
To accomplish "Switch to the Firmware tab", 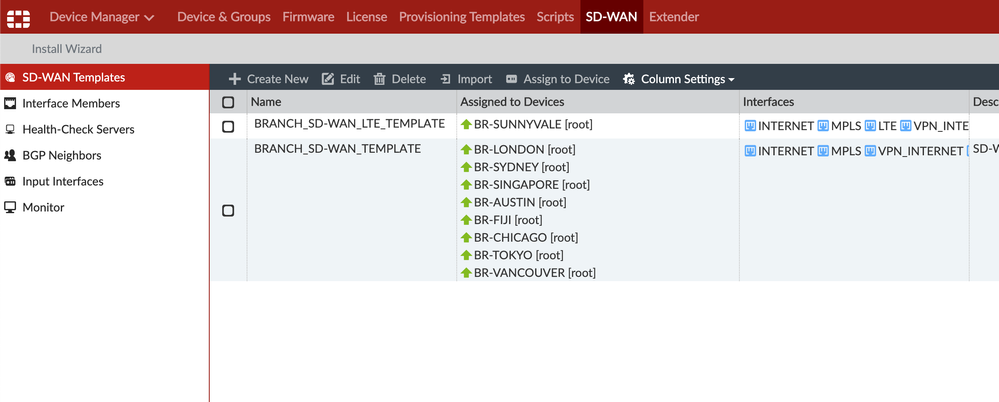I will [308, 17].
